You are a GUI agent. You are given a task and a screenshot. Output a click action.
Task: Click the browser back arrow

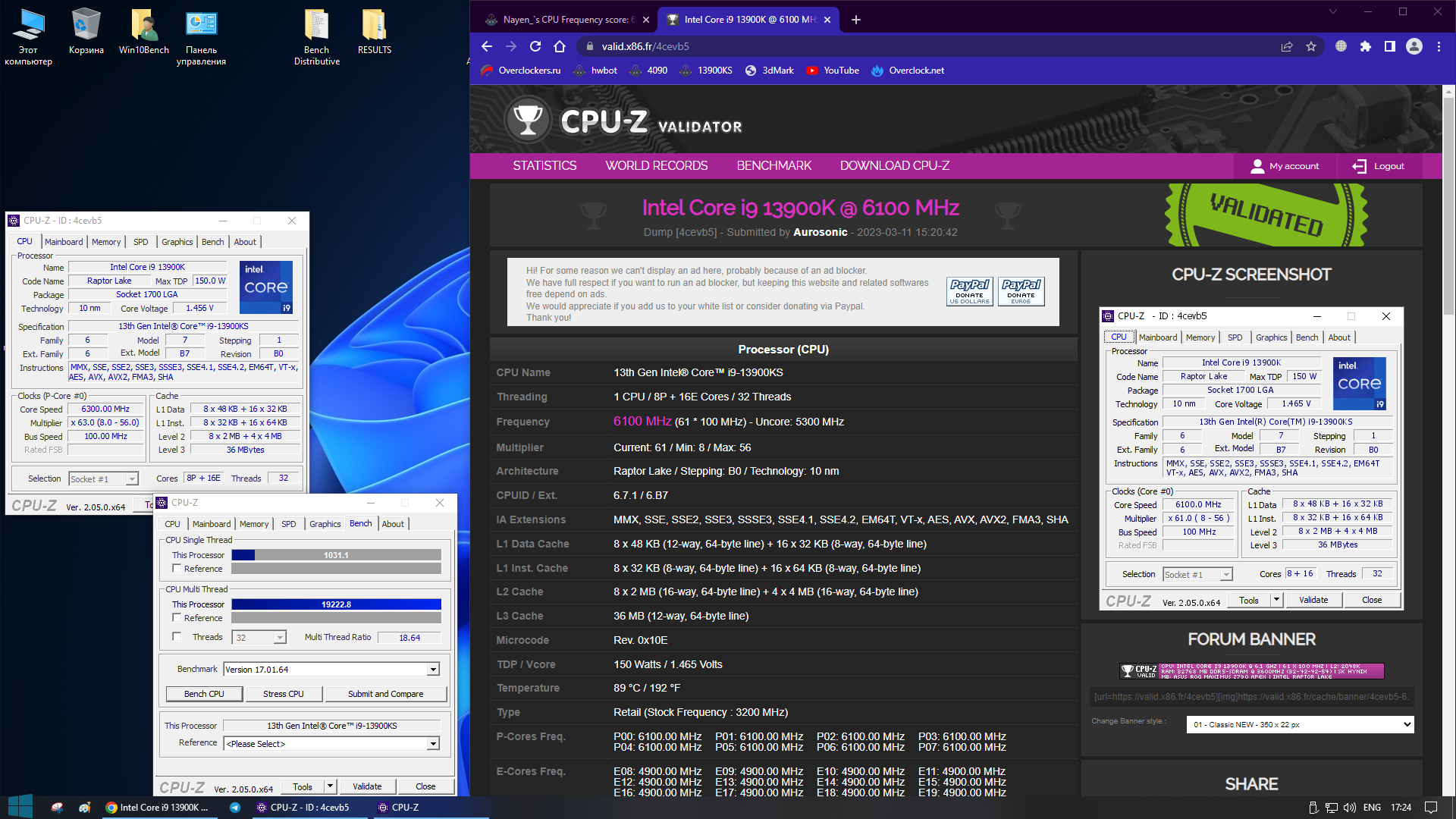(487, 46)
